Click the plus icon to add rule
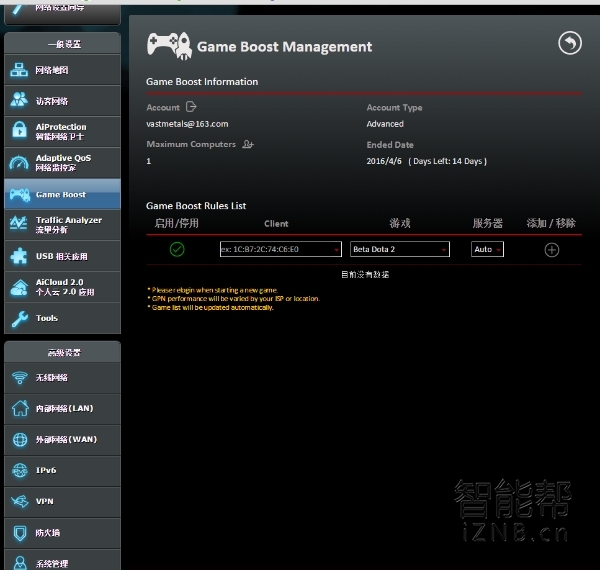Image resolution: width=600 pixels, height=570 pixels. point(551,250)
